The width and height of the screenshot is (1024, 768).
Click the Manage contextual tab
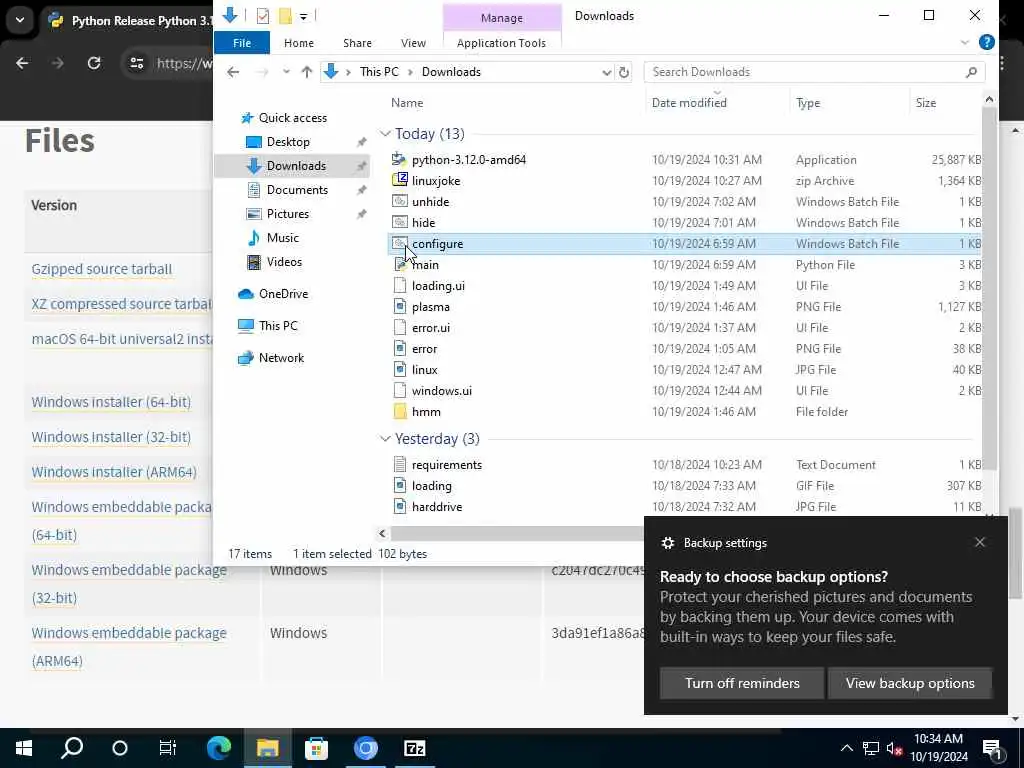(x=502, y=18)
